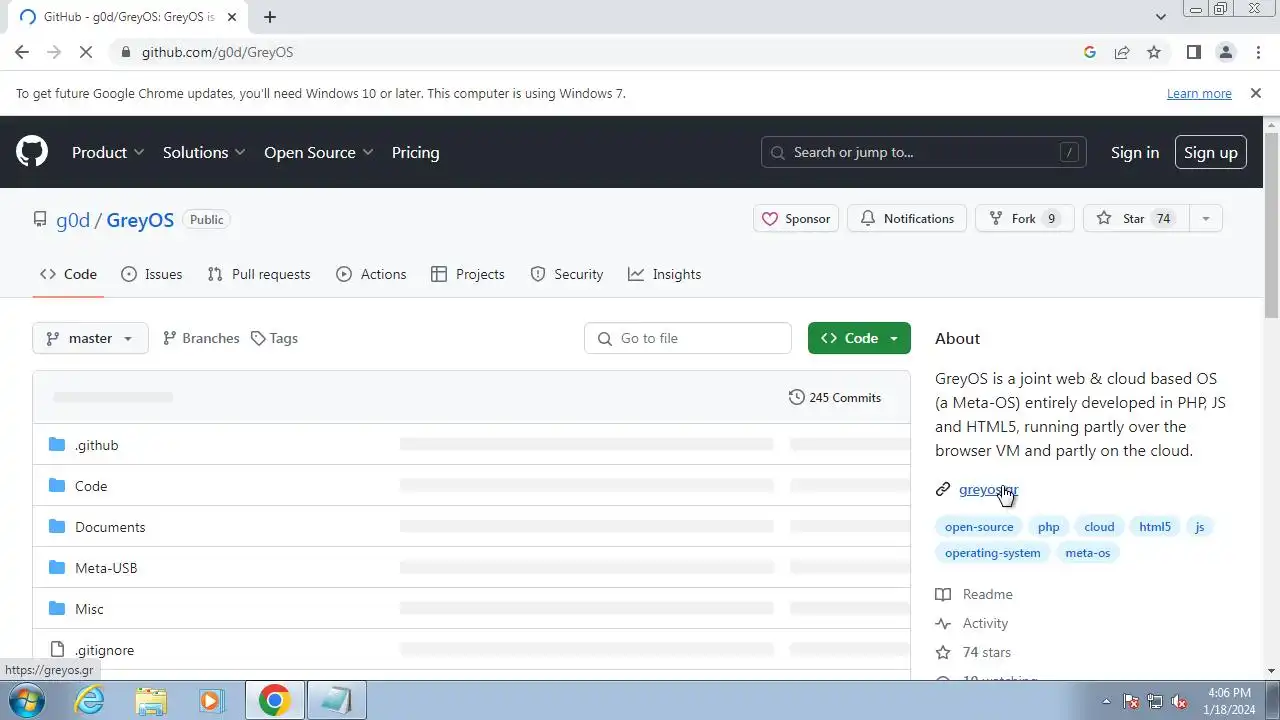Click the Sponsor button
1280x720 pixels.
796,219
